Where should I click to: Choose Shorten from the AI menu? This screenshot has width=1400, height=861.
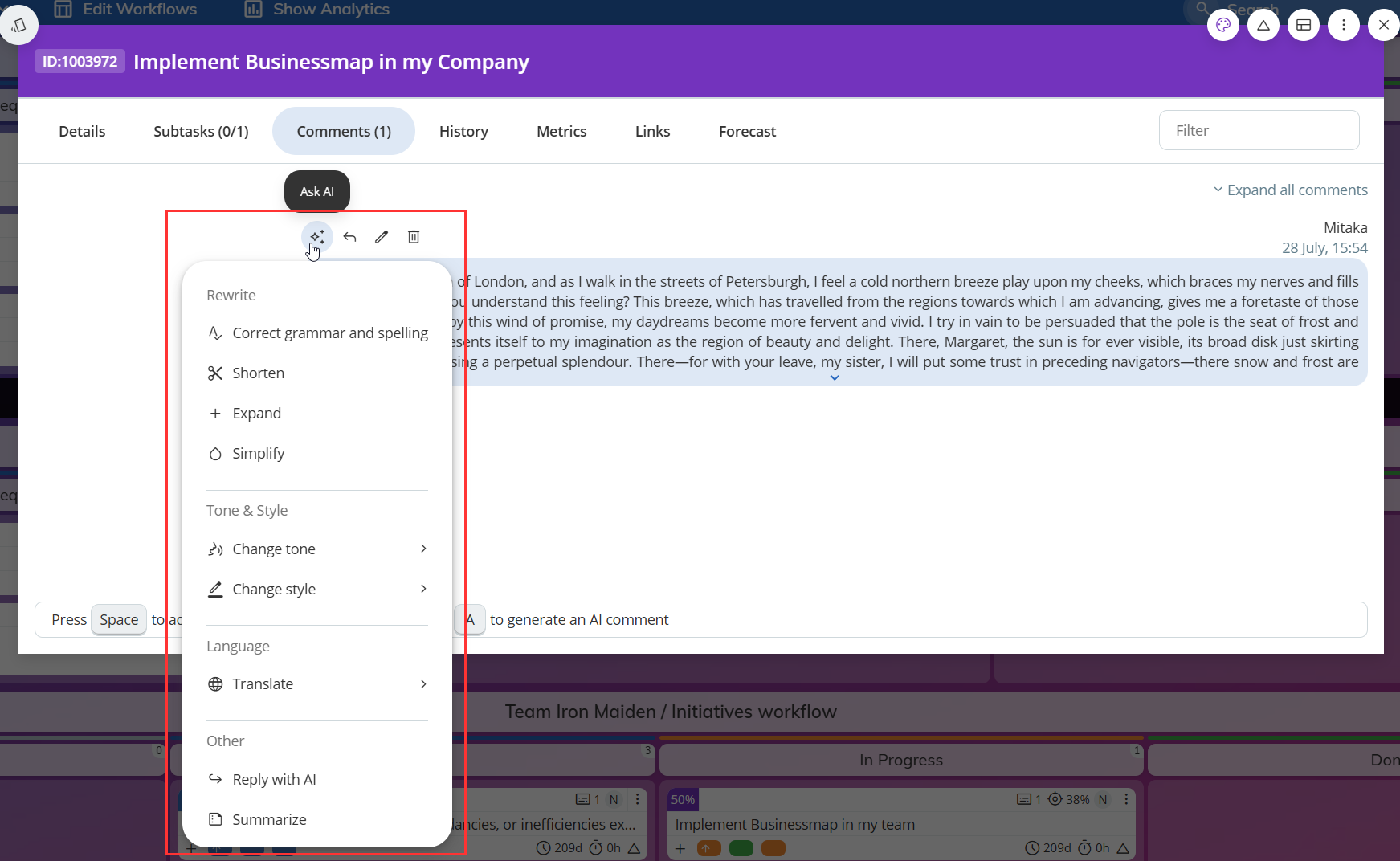point(317,373)
